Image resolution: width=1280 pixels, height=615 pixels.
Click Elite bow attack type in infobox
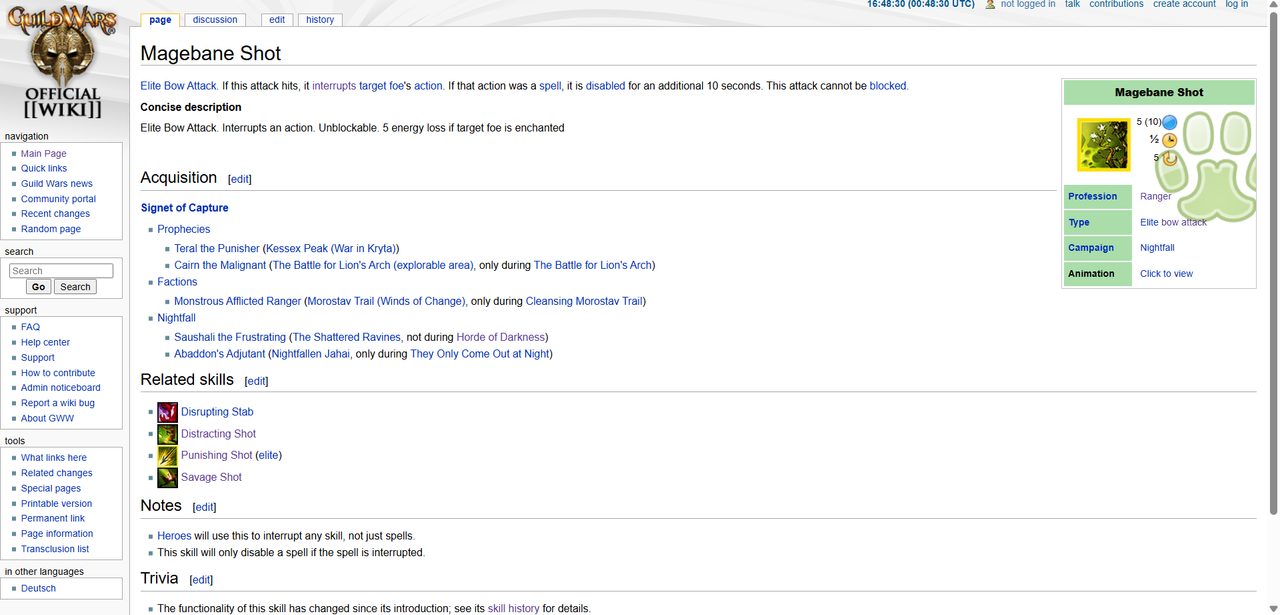1173,222
